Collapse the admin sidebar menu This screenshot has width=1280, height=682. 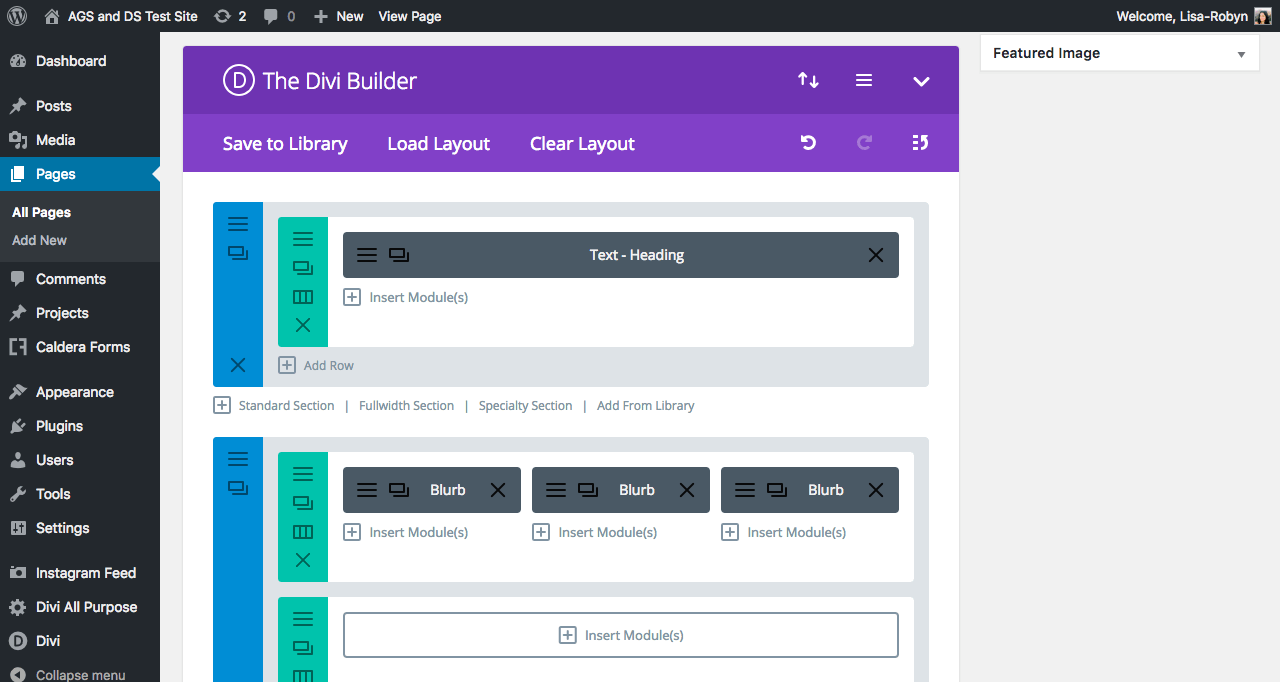(x=80, y=674)
